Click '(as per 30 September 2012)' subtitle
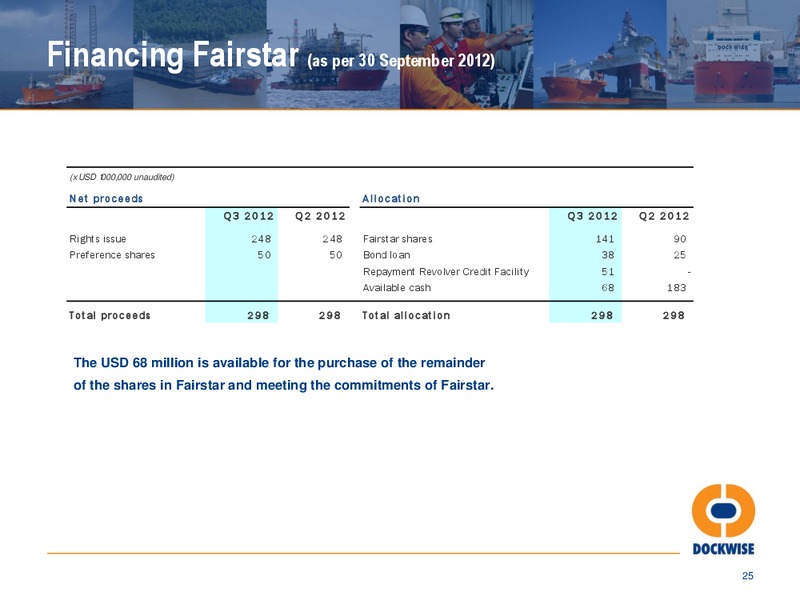 coord(401,61)
